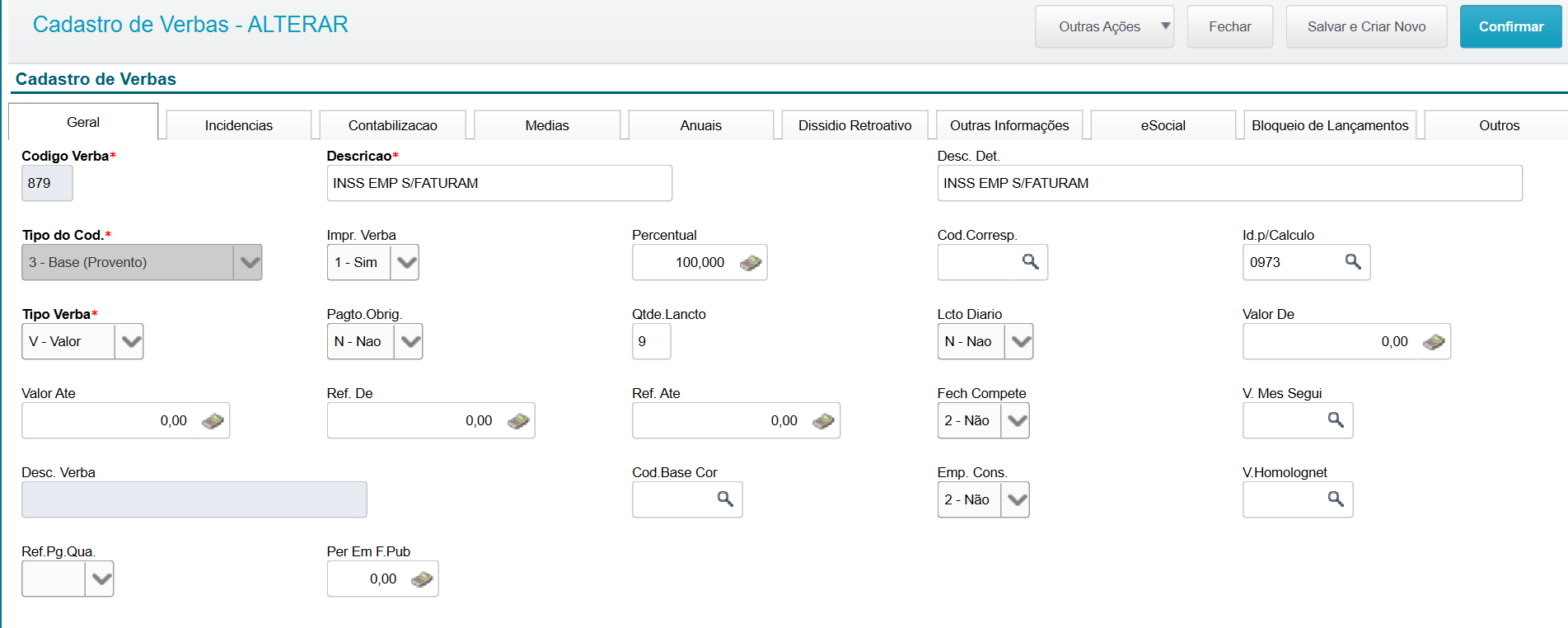Click the Percentual calculator icon

[x=750, y=263]
